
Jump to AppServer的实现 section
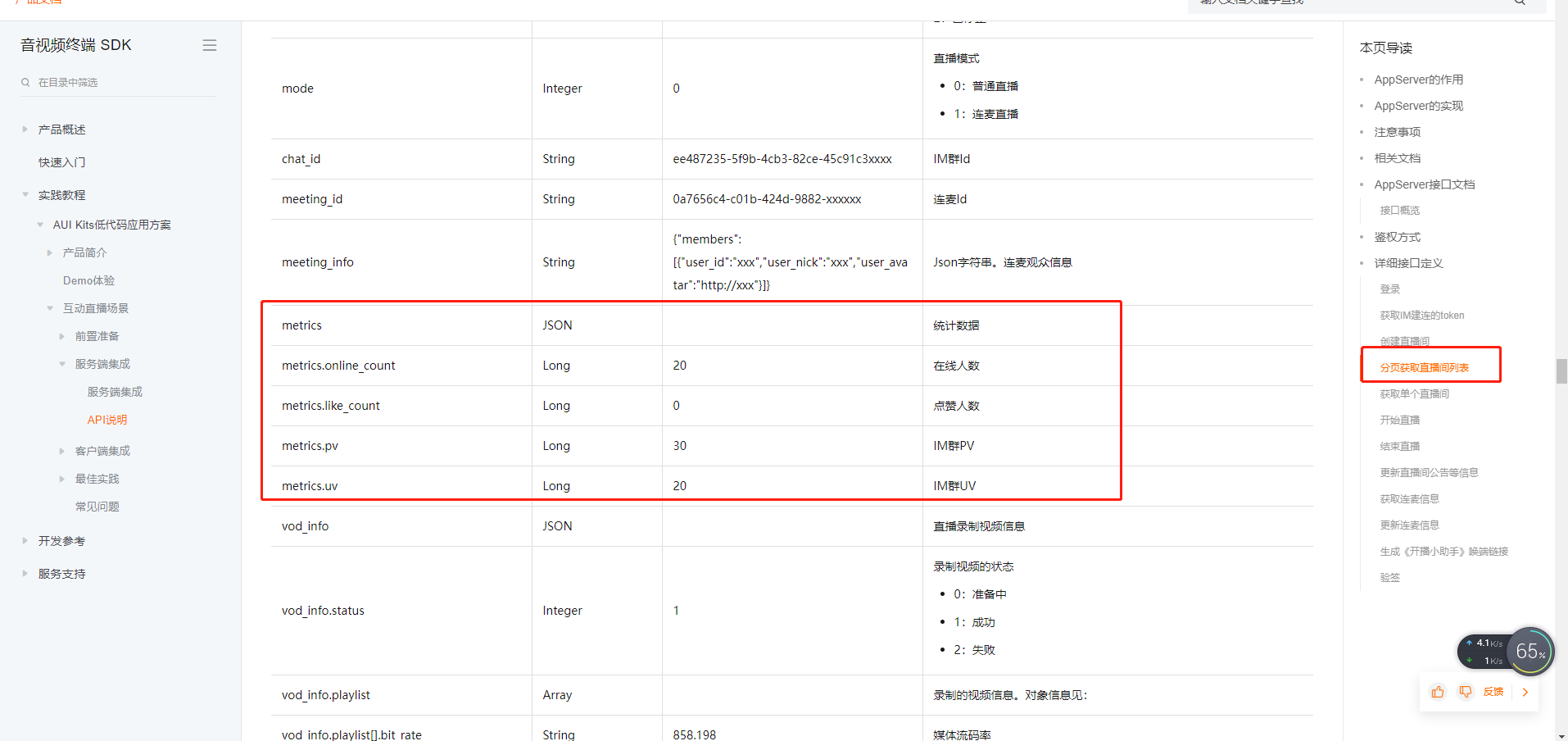(1418, 106)
